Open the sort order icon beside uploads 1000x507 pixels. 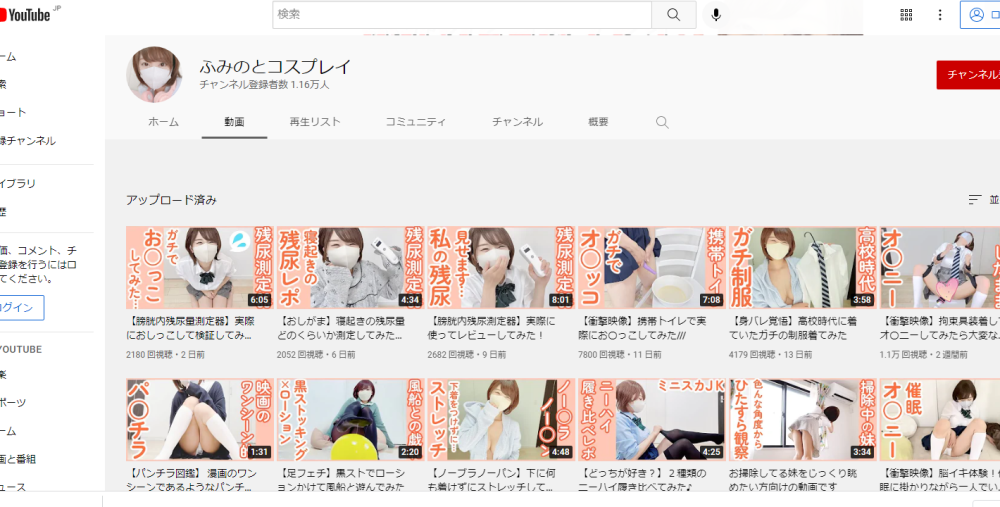coord(976,200)
